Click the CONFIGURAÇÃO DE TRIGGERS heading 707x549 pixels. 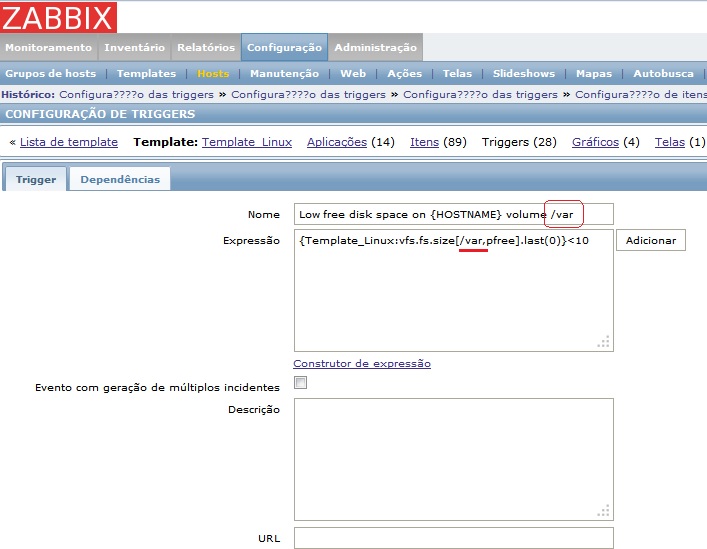[x=100, y=114]
